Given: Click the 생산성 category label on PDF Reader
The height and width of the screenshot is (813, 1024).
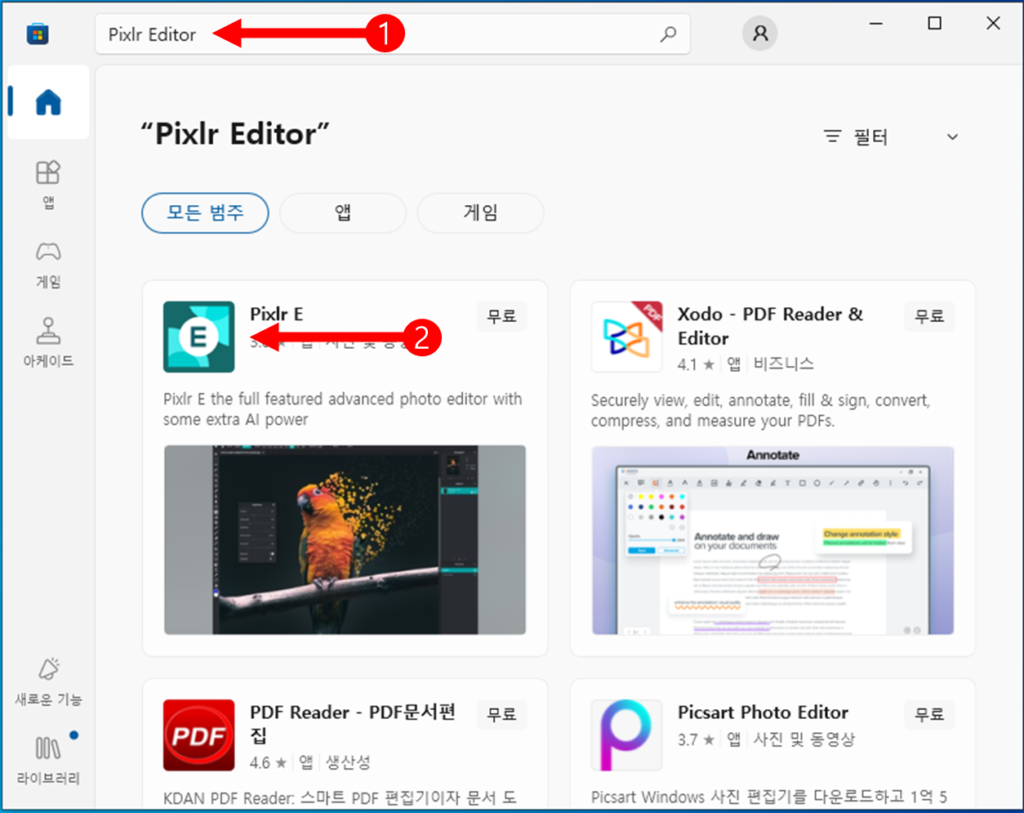Looking at the screenshot, I should 348,762.
